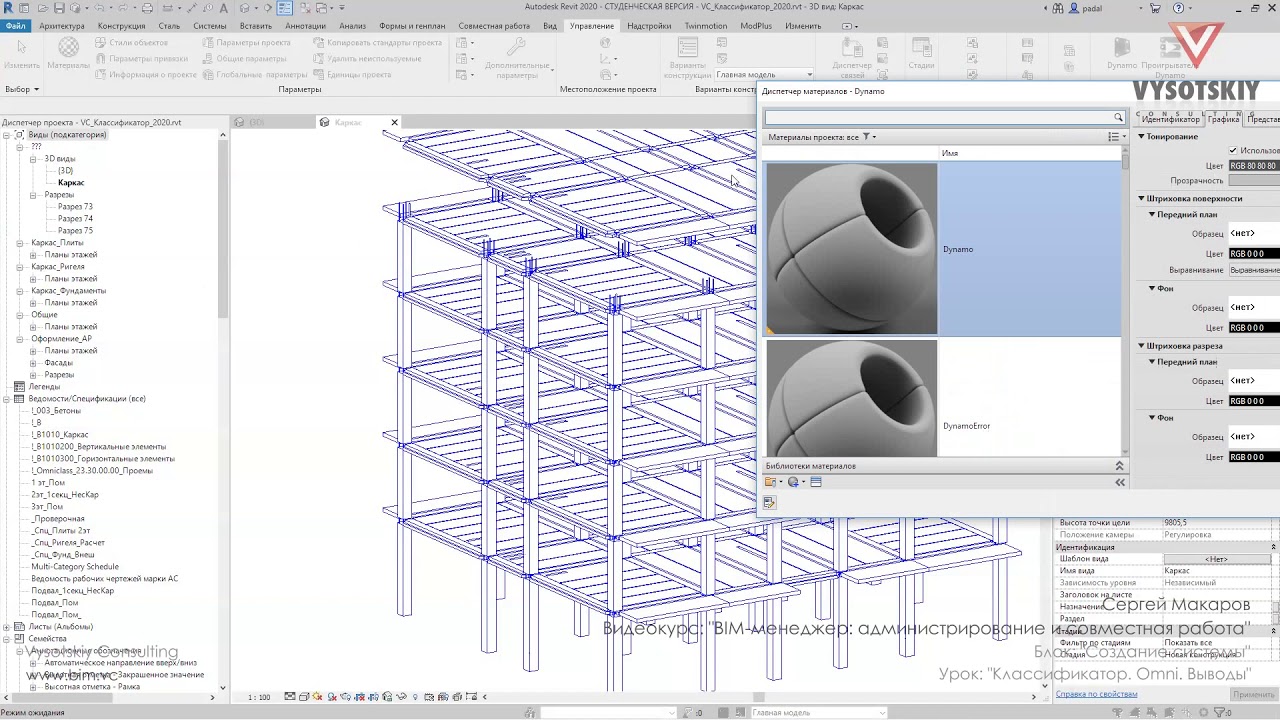Click Purge Unused (Удалить неиспользуемые)
Screen dimensions: 1280x720
click(x=366, y=59)
